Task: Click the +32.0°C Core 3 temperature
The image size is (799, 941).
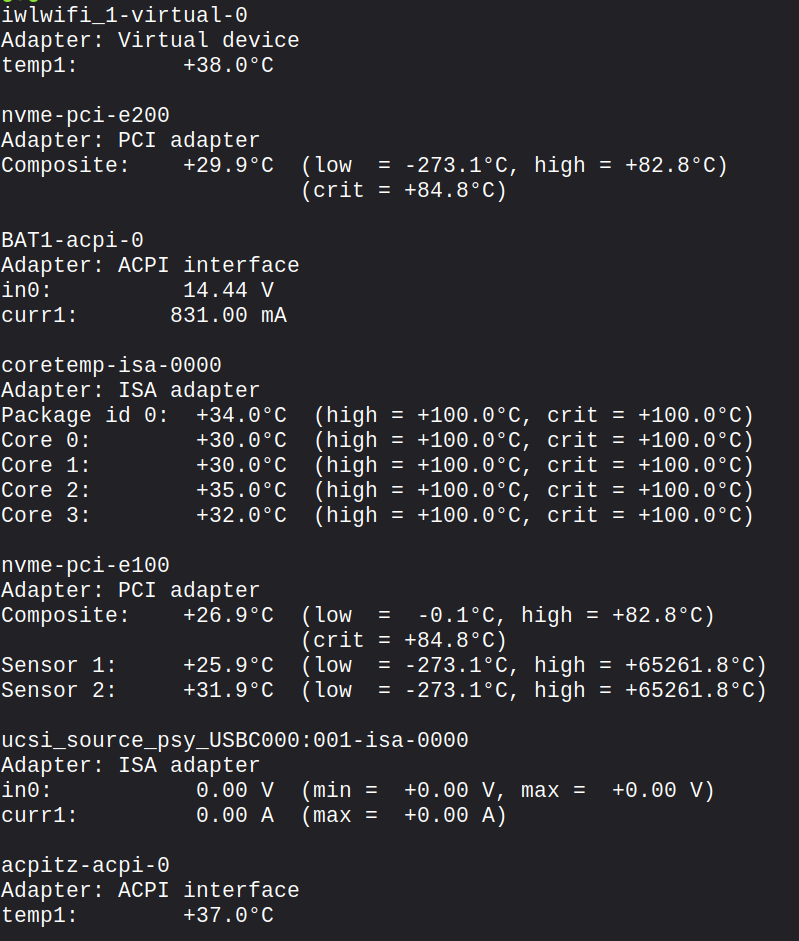Action: (241, 515)
